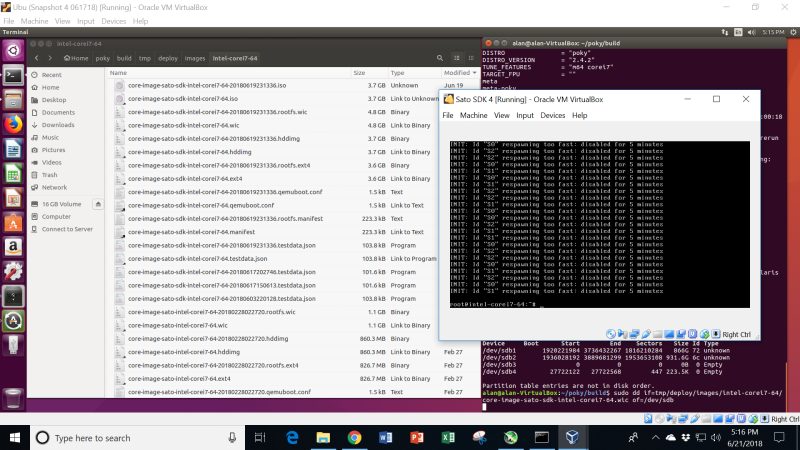Sort files by Type column

(x=414, y=73)
